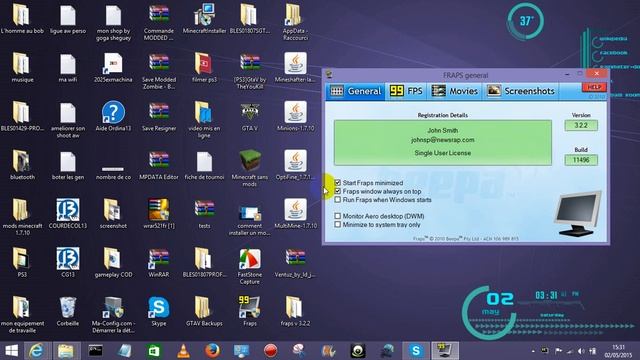Select the wrar521fr [1] installer icon
This screenshot has width=640, height=360.
[x=159, y=213]
